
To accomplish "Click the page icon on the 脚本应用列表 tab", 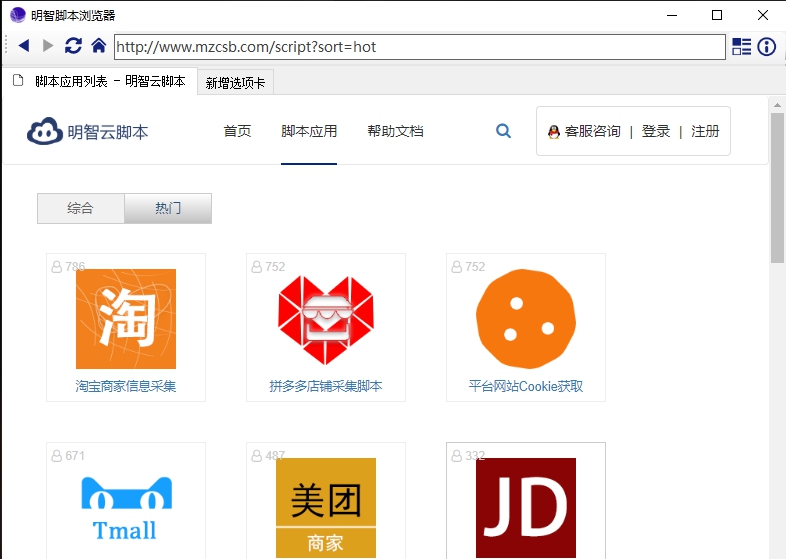I will click(18, 80).
